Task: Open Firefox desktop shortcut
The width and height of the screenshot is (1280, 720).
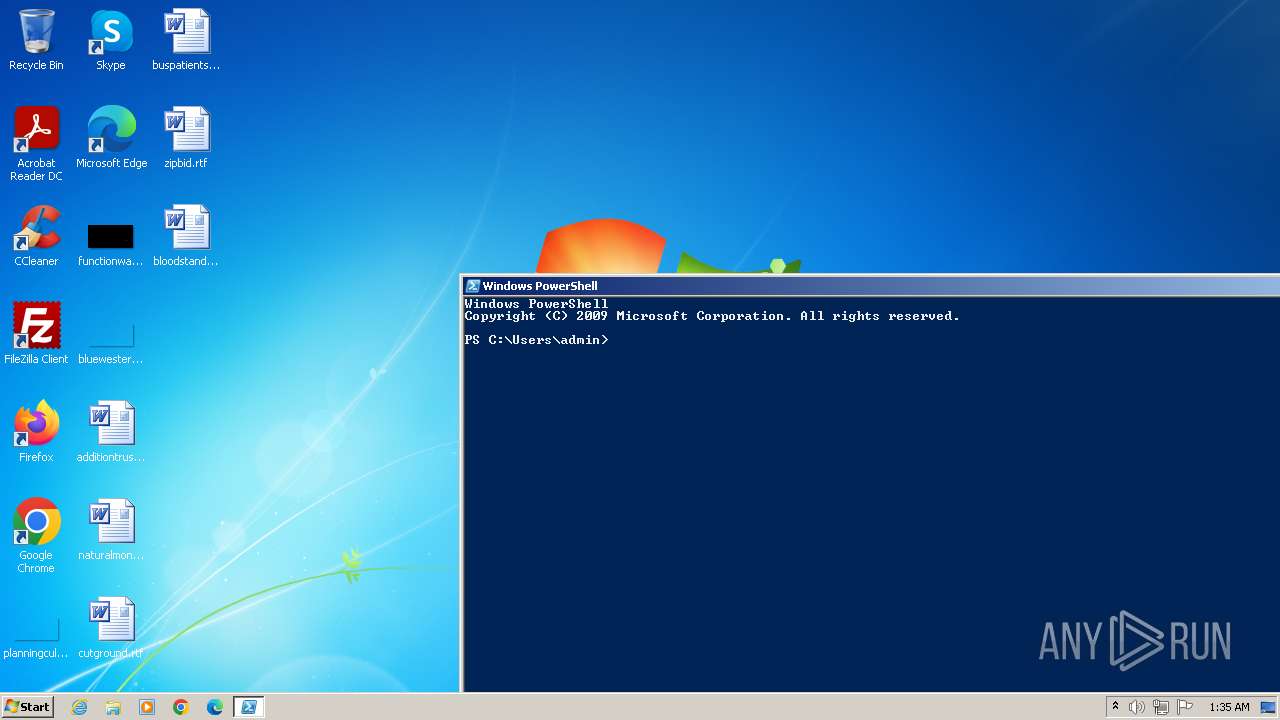Action: click(x=36, y=432)
